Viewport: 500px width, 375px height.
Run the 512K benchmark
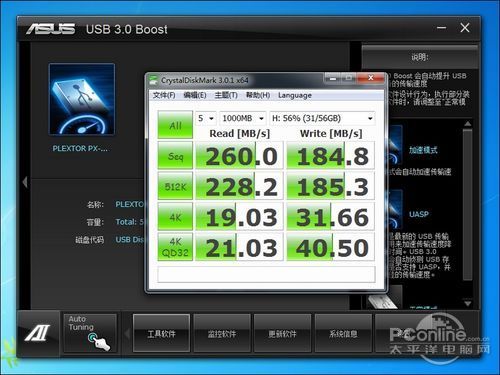(x=175, y=186)
